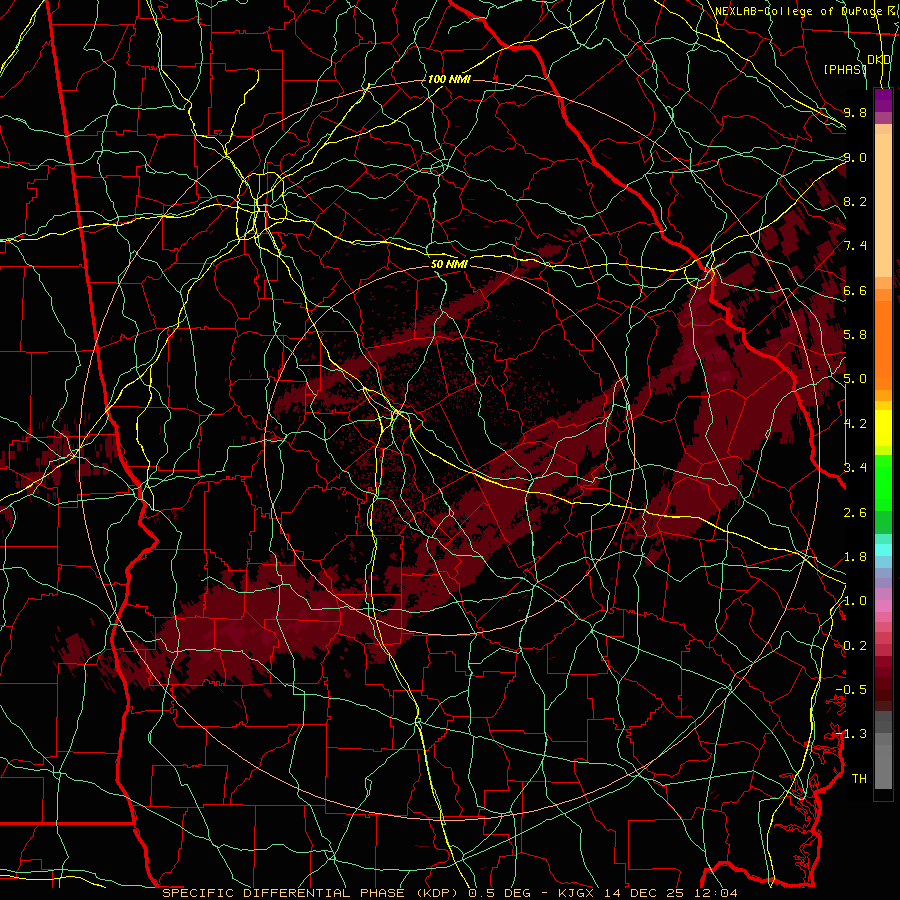Image resolution: width=900 pixels, height=900 pixels.
Task: Select the 9.8 value on the color scale
Action: coord(855,112)
